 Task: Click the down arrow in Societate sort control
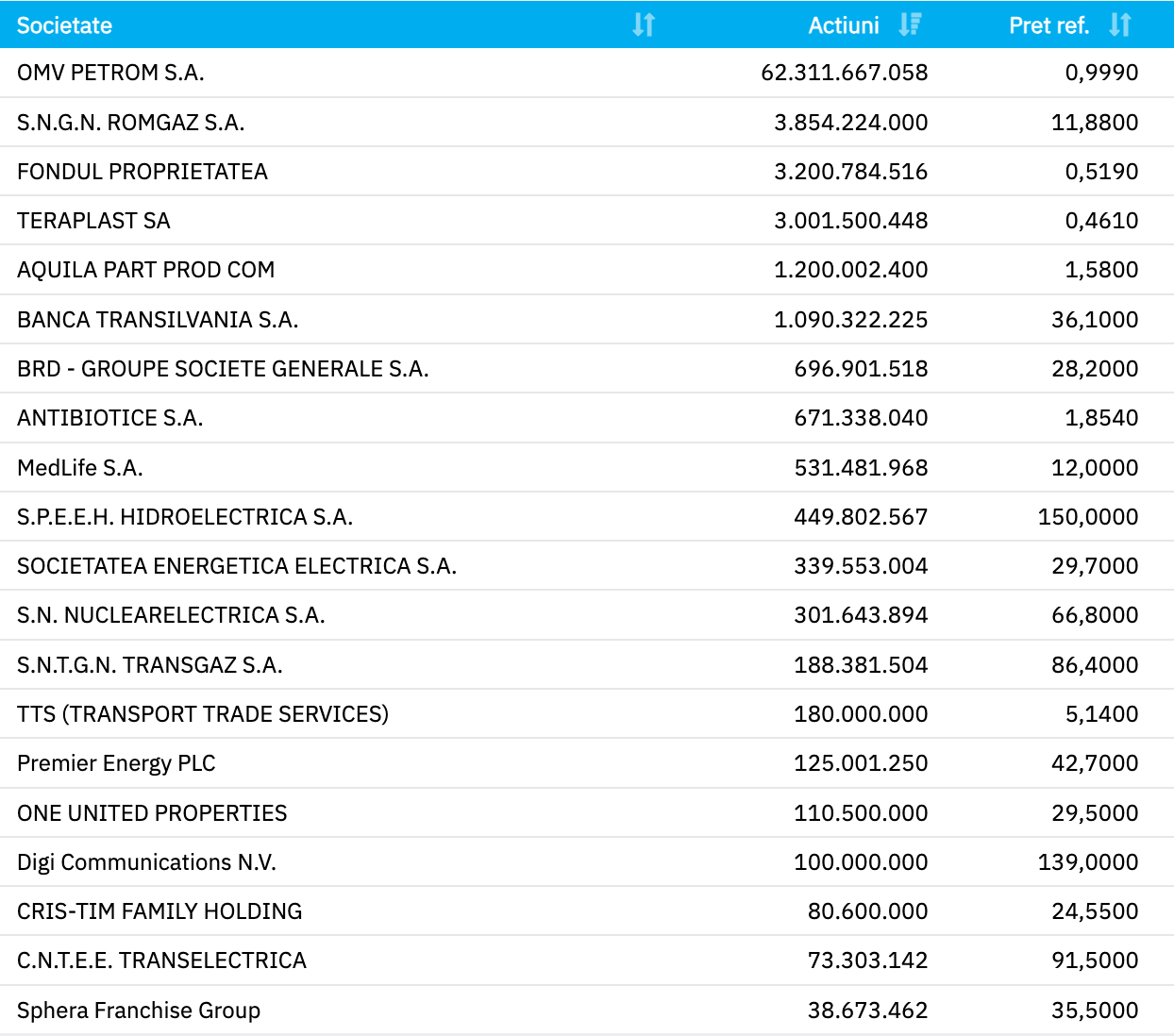tap(640, 25)
